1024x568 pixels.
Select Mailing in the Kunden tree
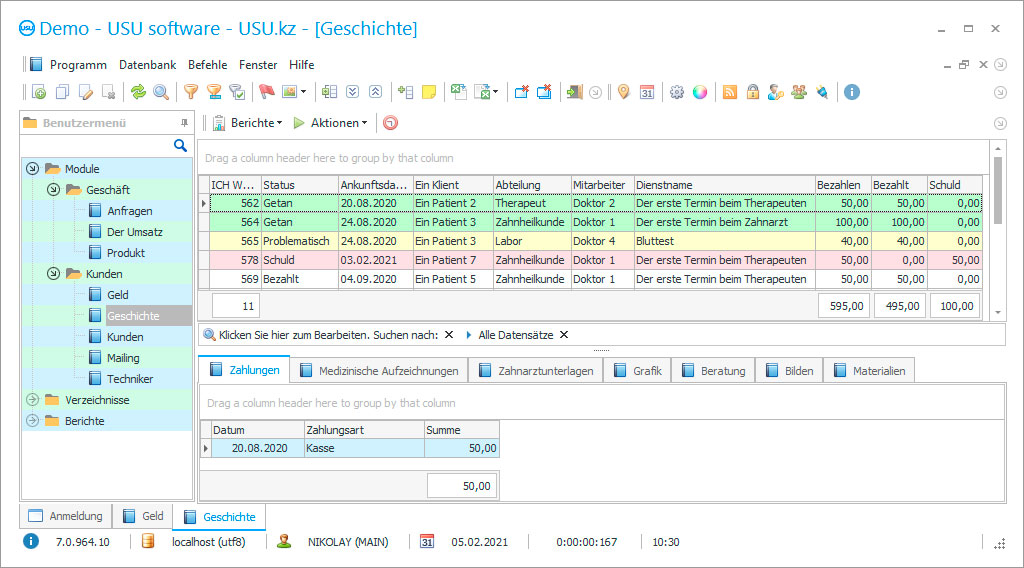click(x=123, y=358)
